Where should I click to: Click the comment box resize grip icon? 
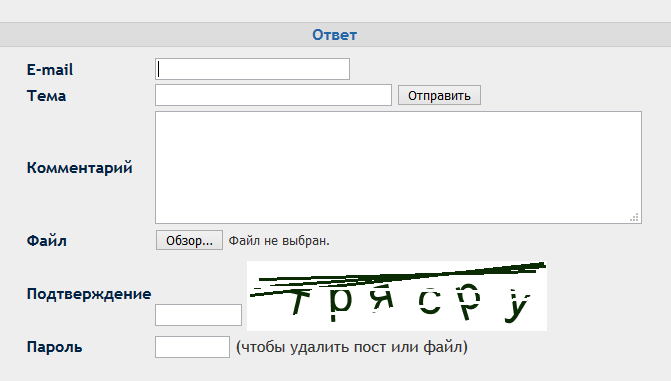click(x=634, y=217)
